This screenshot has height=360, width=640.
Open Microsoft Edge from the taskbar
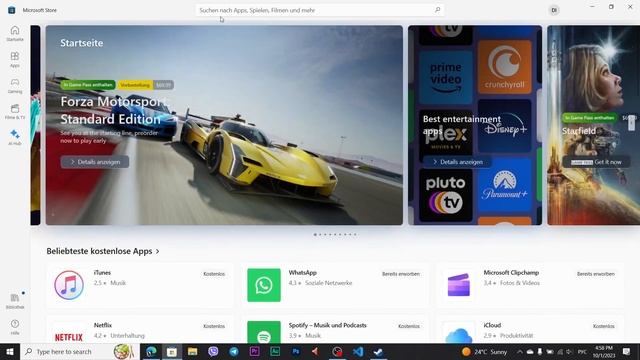point(151,351)
